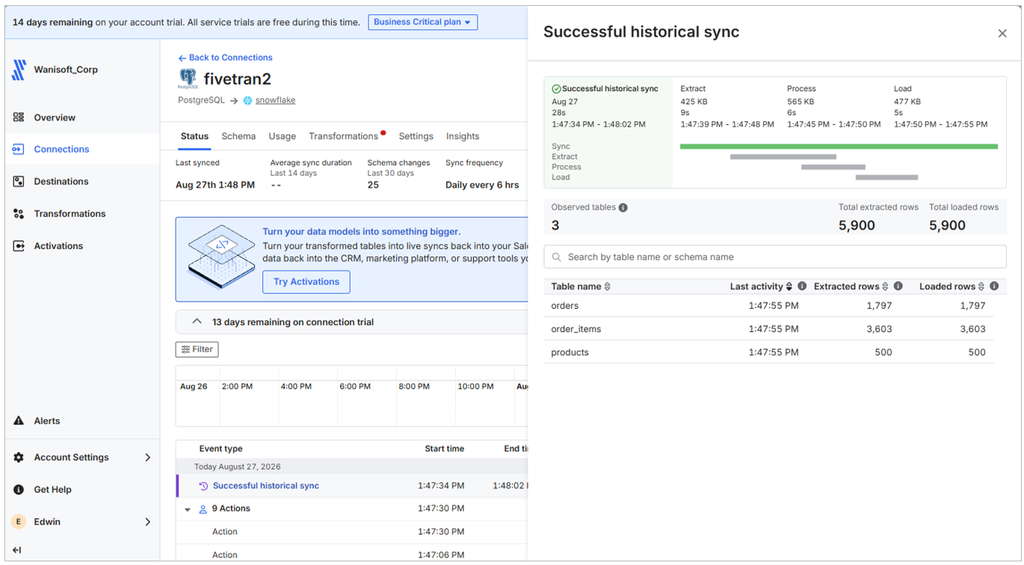The height and width of the screenshot is (565, 1024).
Task: Select the products table row
Action: (x=769, y=352)
